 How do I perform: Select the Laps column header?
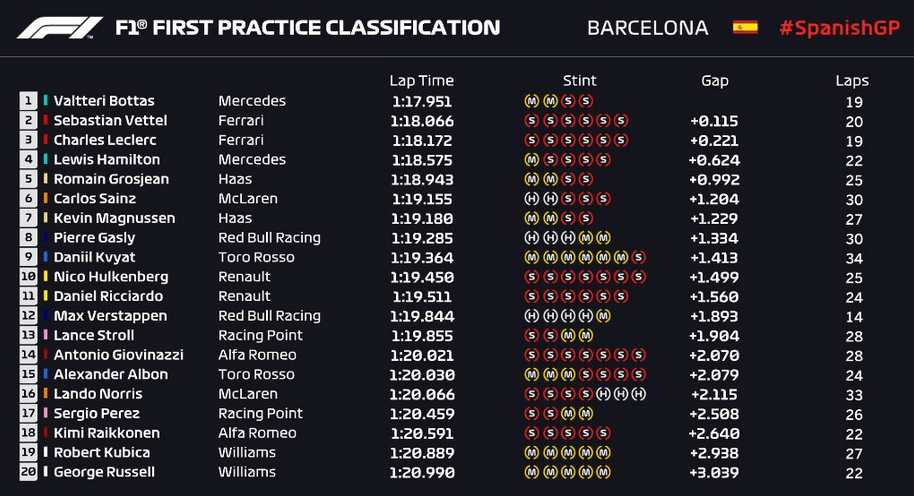(852, 81)
